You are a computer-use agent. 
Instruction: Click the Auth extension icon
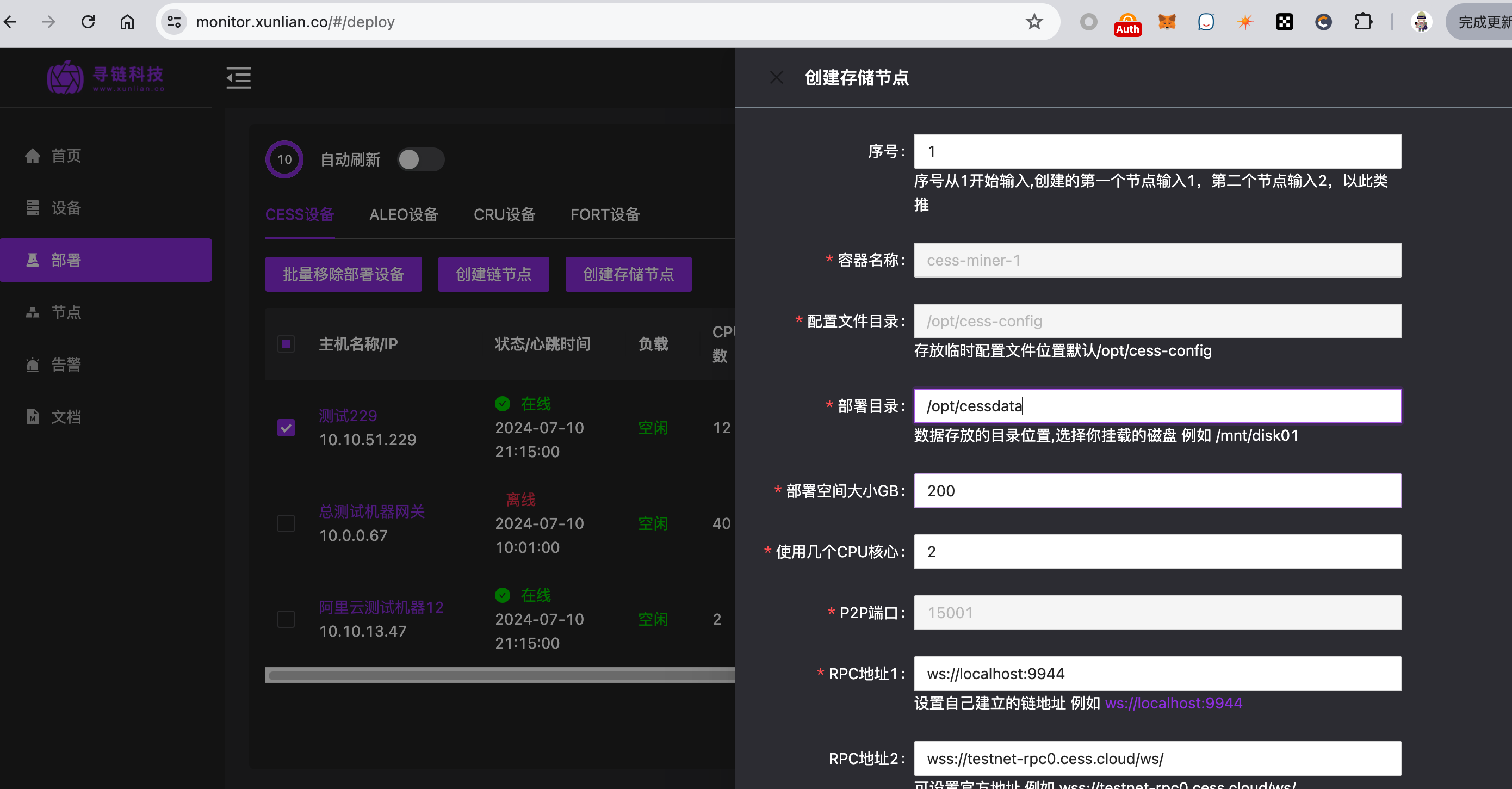point(1127,23)
